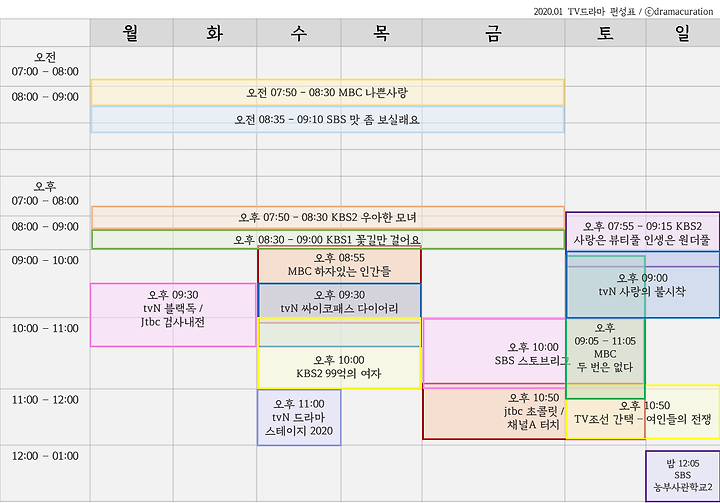Click the tvN 싸이코패스 다이어리 block

pyautogui.click(x=339, y=301)
